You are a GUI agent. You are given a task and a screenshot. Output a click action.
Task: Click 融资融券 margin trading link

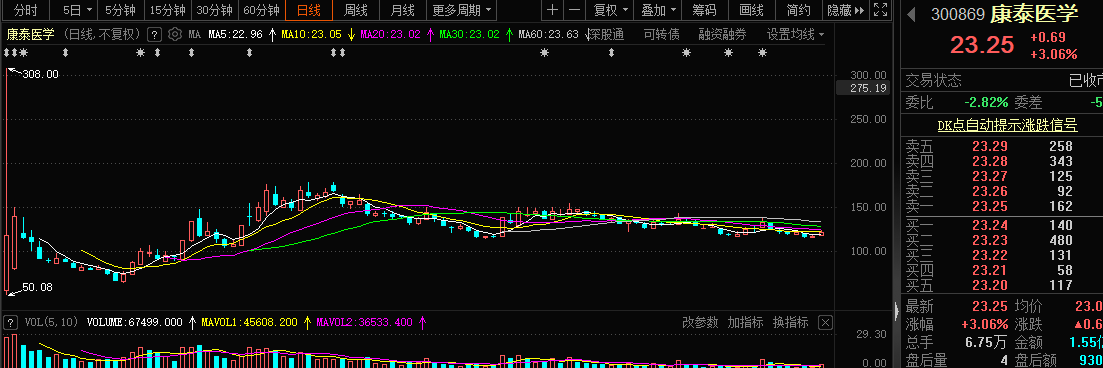click(x=722, y=34)
